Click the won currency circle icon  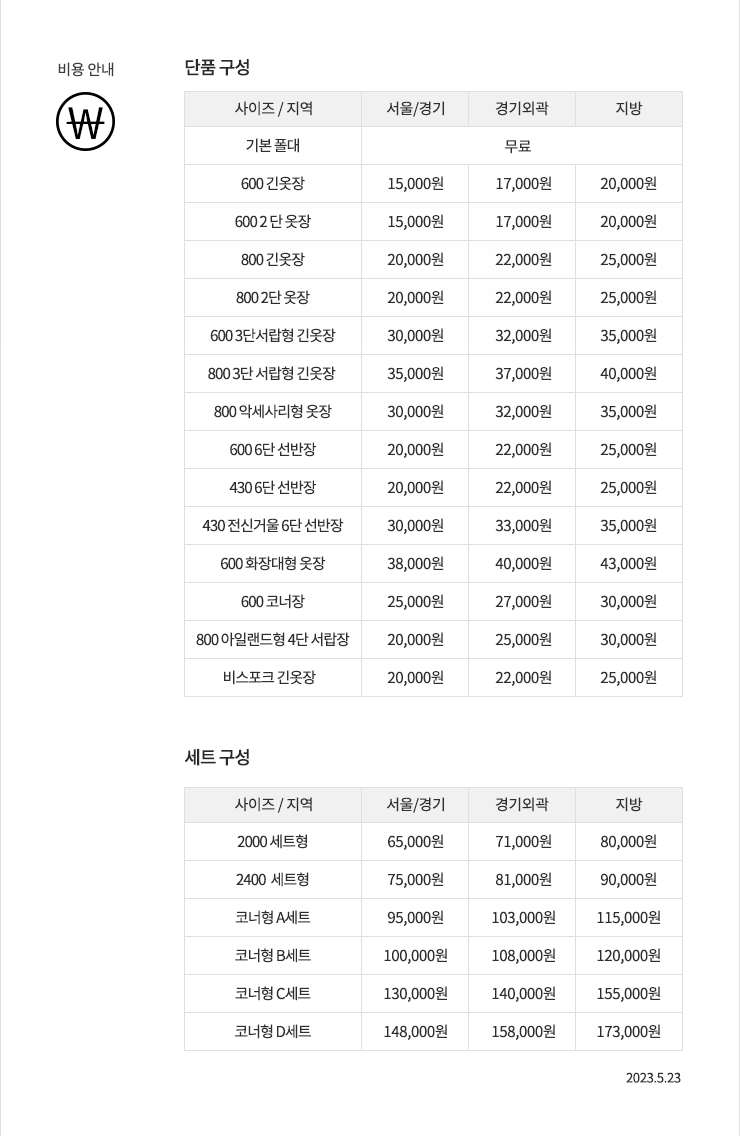[x=86, y=122]
